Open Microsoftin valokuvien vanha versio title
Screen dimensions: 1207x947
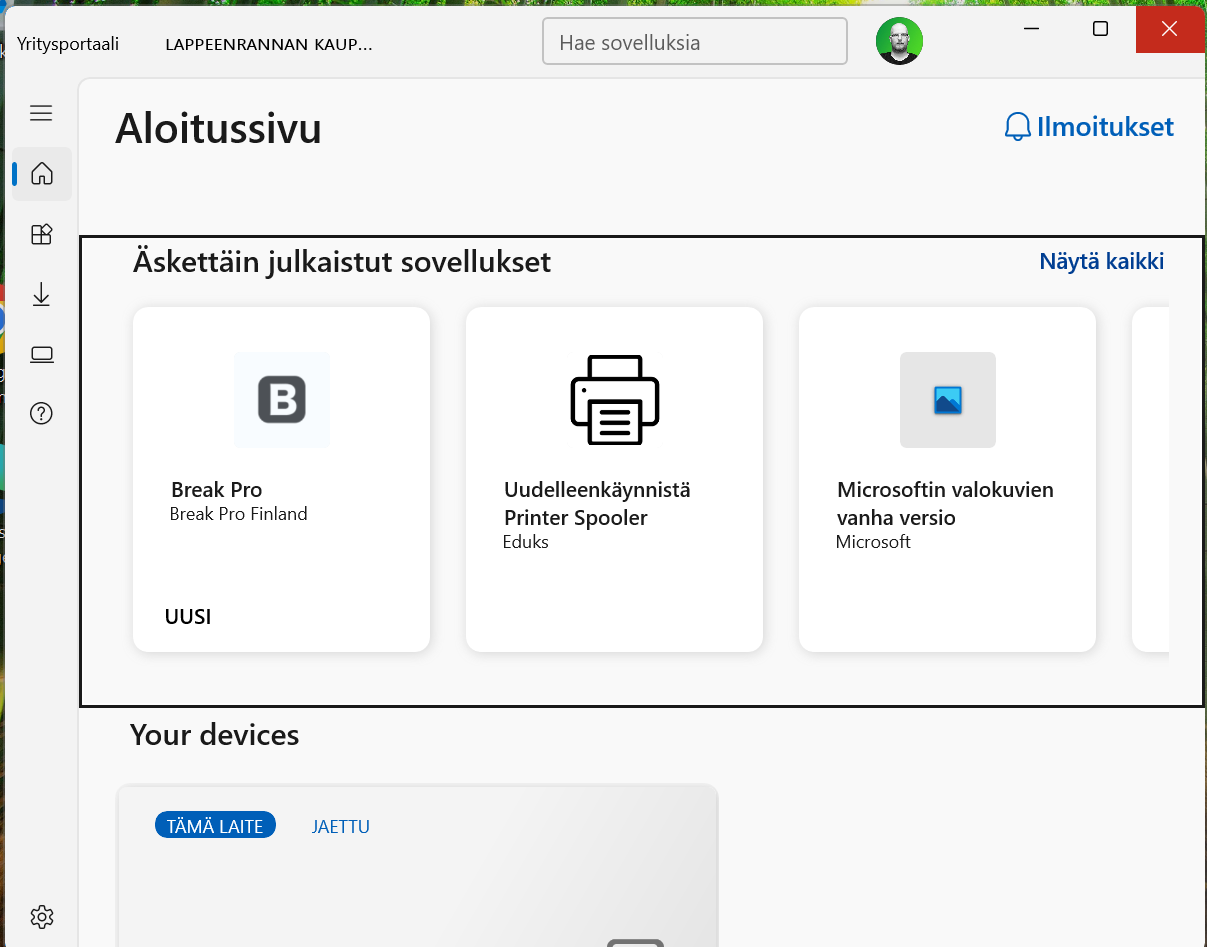pos(945,504)
